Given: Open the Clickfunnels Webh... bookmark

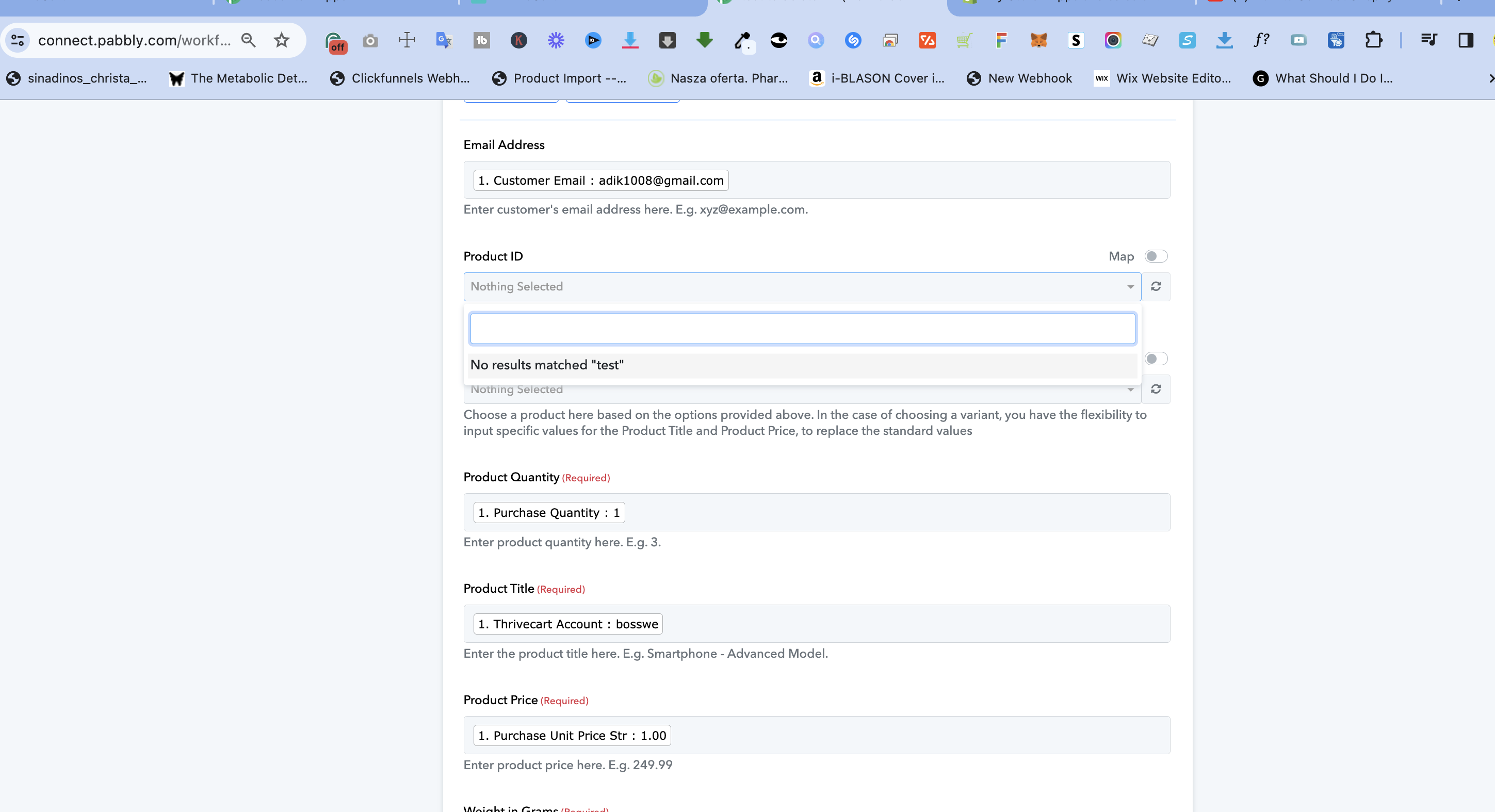Looking at the screenshot, I should (400, 78).
